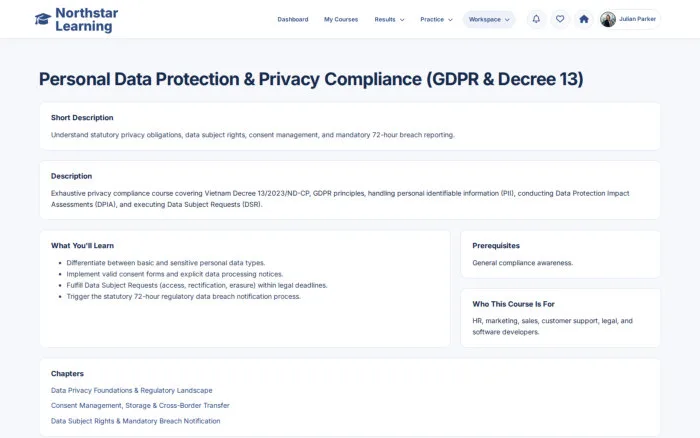Image resolution: width=700 pixels, height=438 pixels.
Task: Click bullet 'Differentiate between basic and sensitive personal data types'
Action: [166, 263]
